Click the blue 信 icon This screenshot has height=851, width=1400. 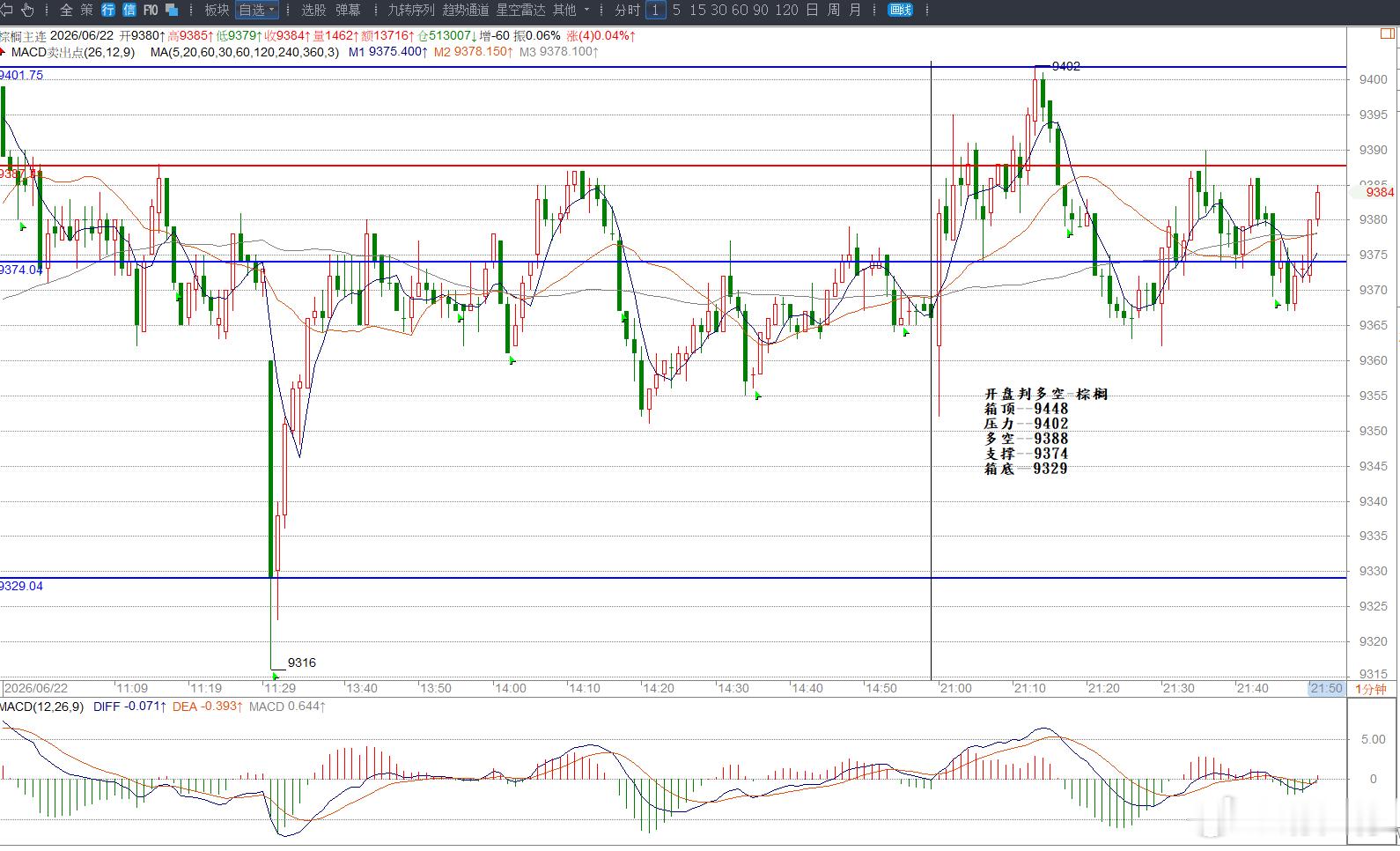(x=129, y=10)
